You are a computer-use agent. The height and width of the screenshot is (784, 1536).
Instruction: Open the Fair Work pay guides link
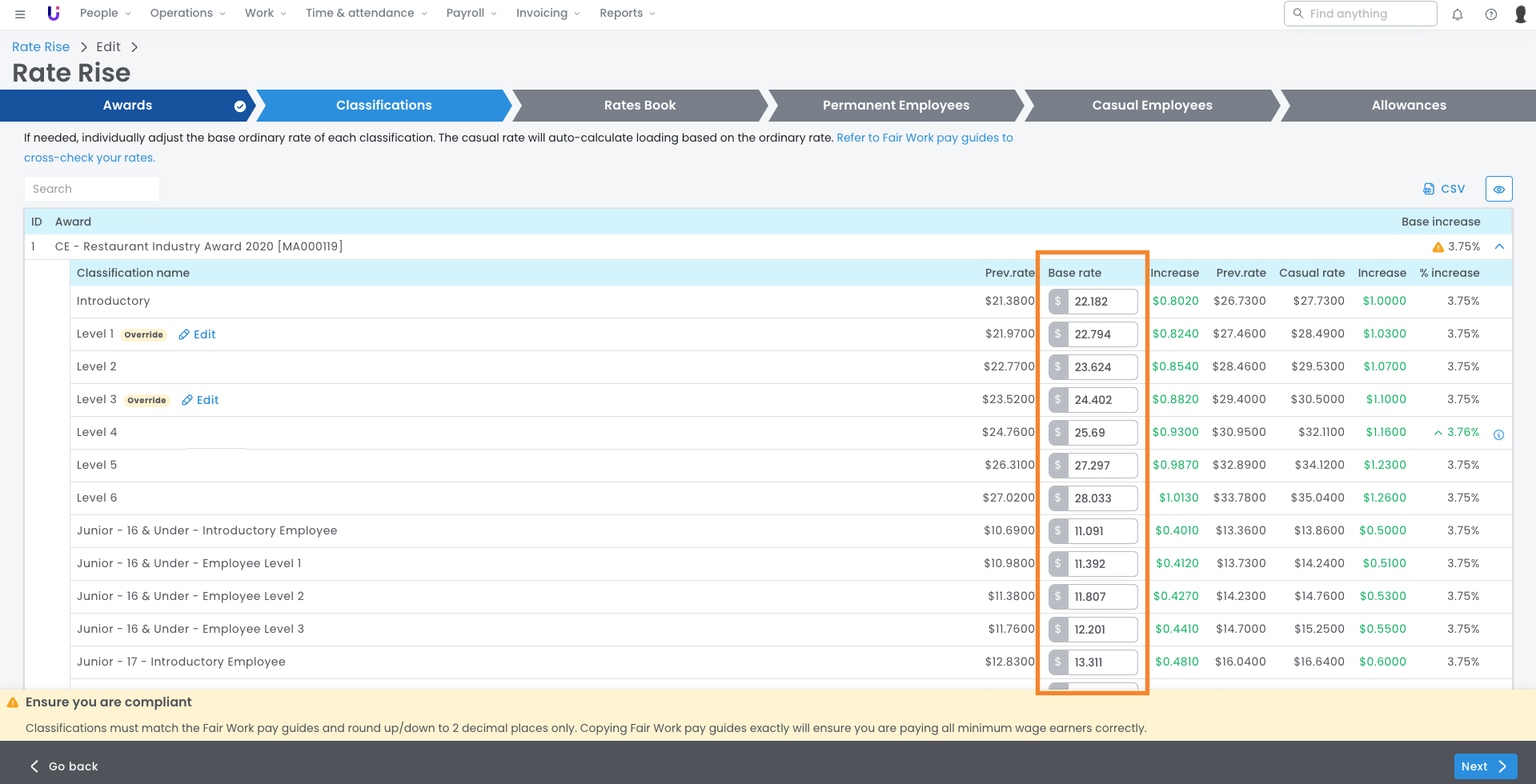click(x=924, y=138)
